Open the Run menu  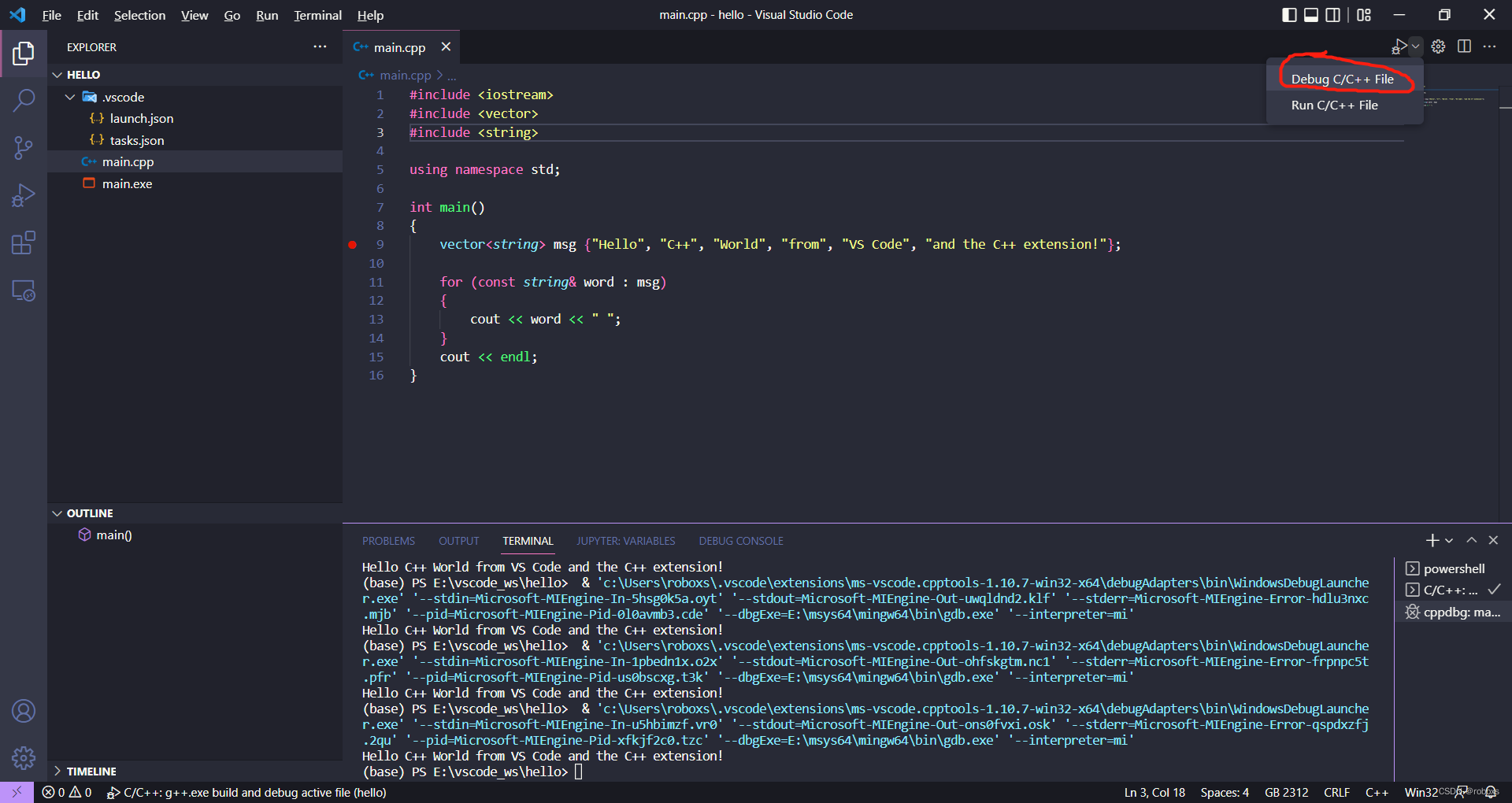click(x=266, y=15)
